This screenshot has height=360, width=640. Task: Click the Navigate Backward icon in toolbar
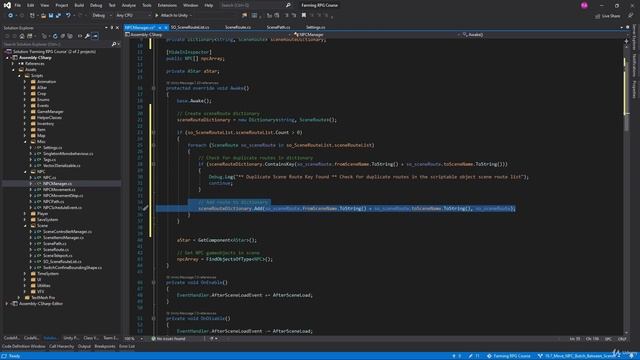click(11, 16)
